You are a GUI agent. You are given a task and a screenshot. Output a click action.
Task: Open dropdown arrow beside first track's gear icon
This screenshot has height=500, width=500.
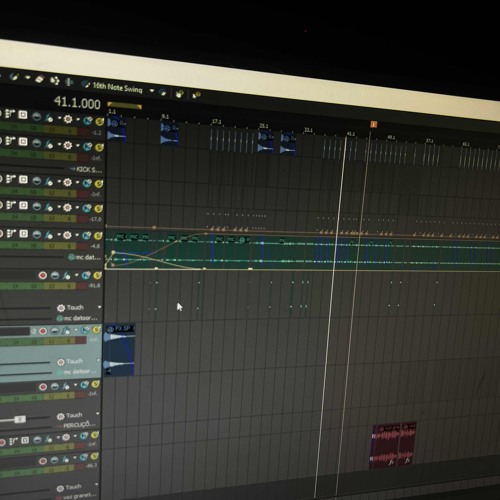click(78, 119)
